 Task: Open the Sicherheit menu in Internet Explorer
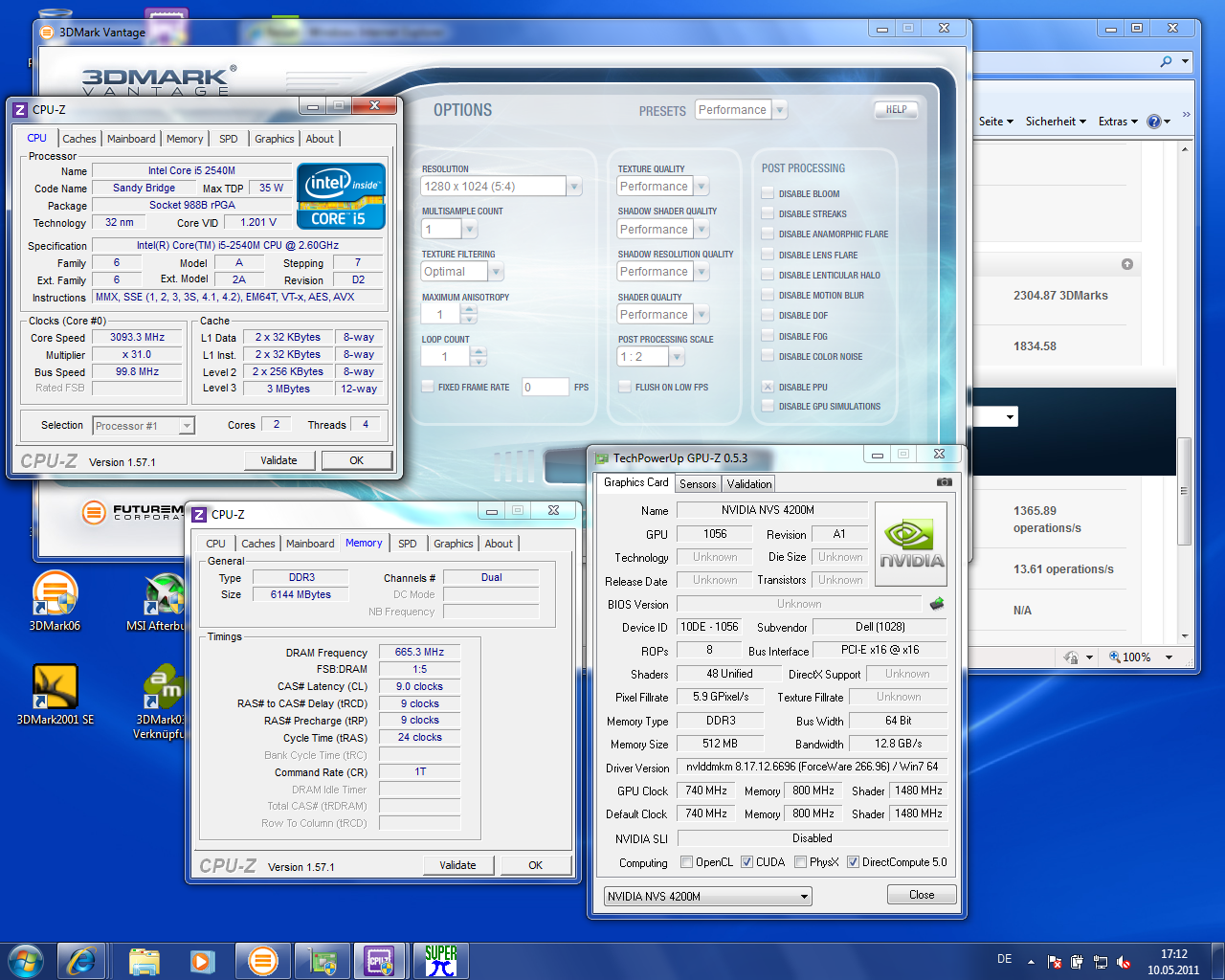1056,122
